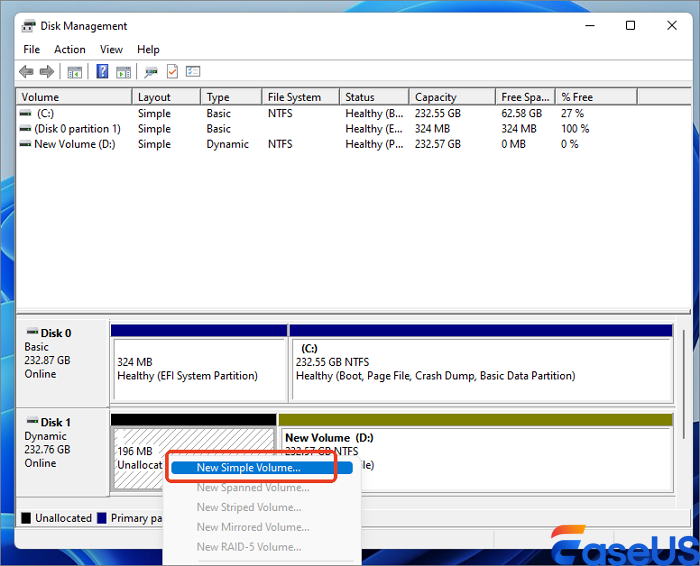
Task: Click the settings list toolbar icon
Action: [193, 71]
